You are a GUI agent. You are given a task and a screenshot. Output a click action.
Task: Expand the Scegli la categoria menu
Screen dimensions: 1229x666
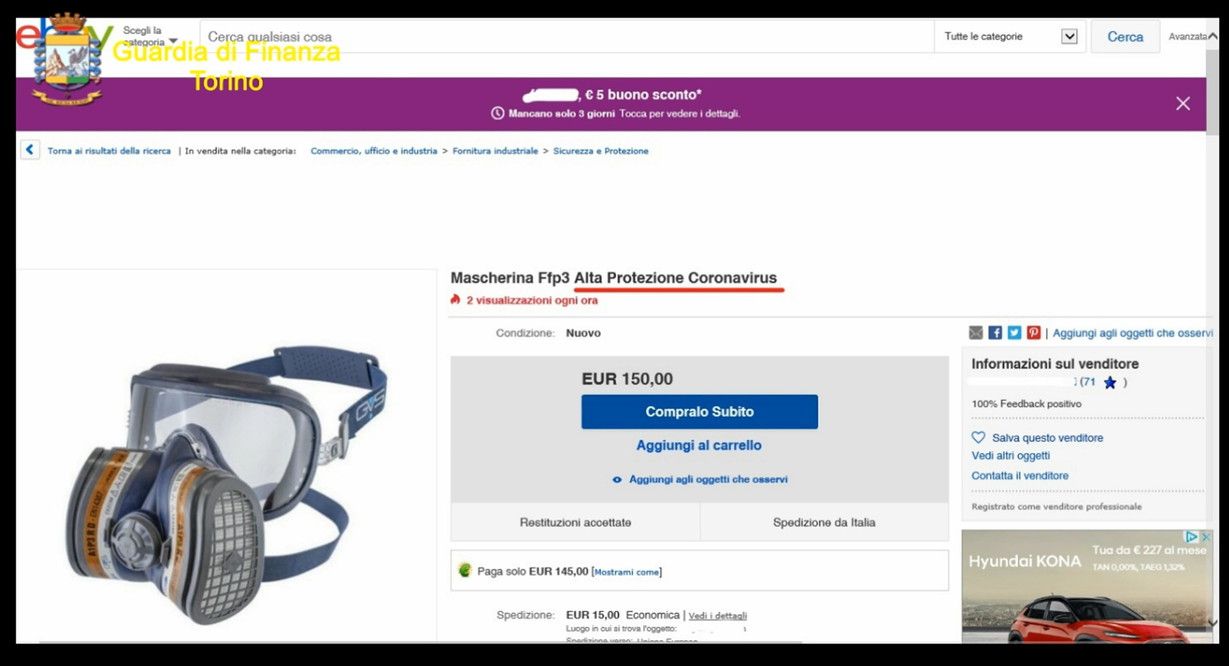tap(149, 37)
